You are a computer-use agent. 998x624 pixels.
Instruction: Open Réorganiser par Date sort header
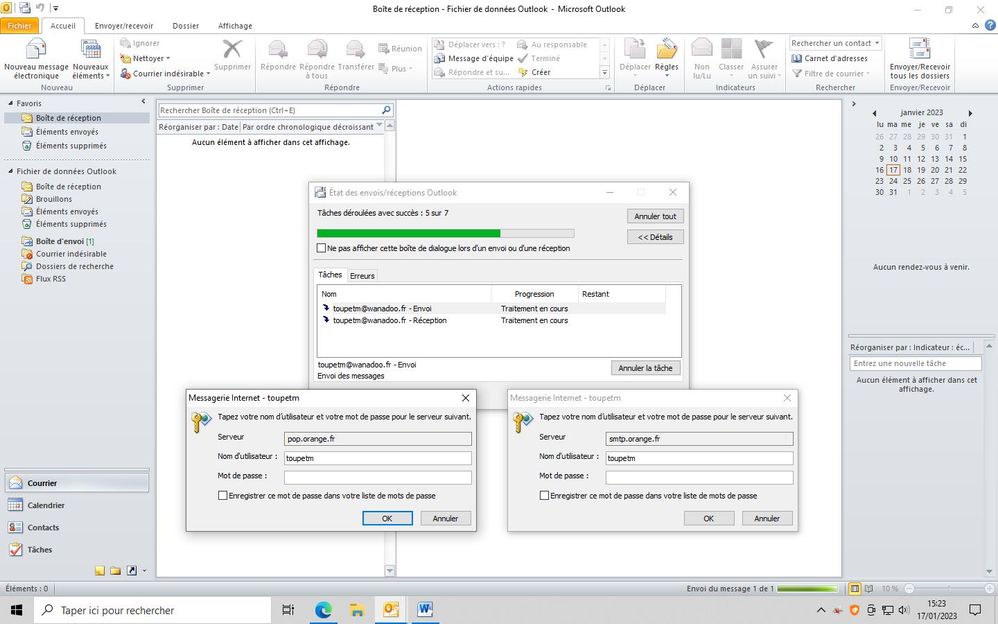coord(199,127)
